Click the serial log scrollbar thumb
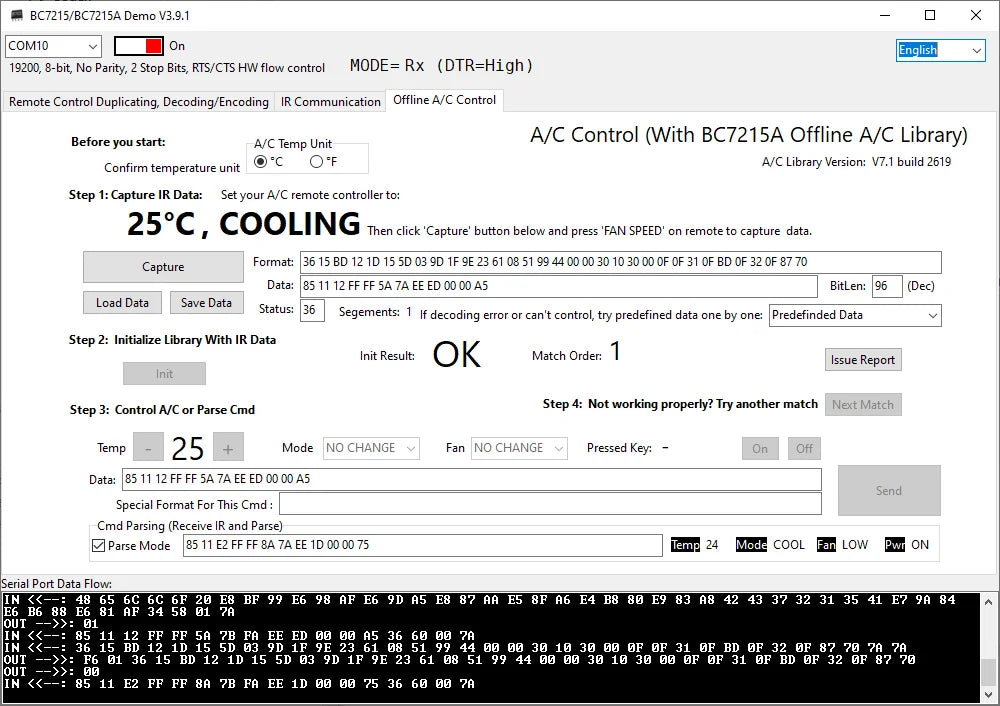The height and width of the screenshot is (706, 1000). point(989,672)
